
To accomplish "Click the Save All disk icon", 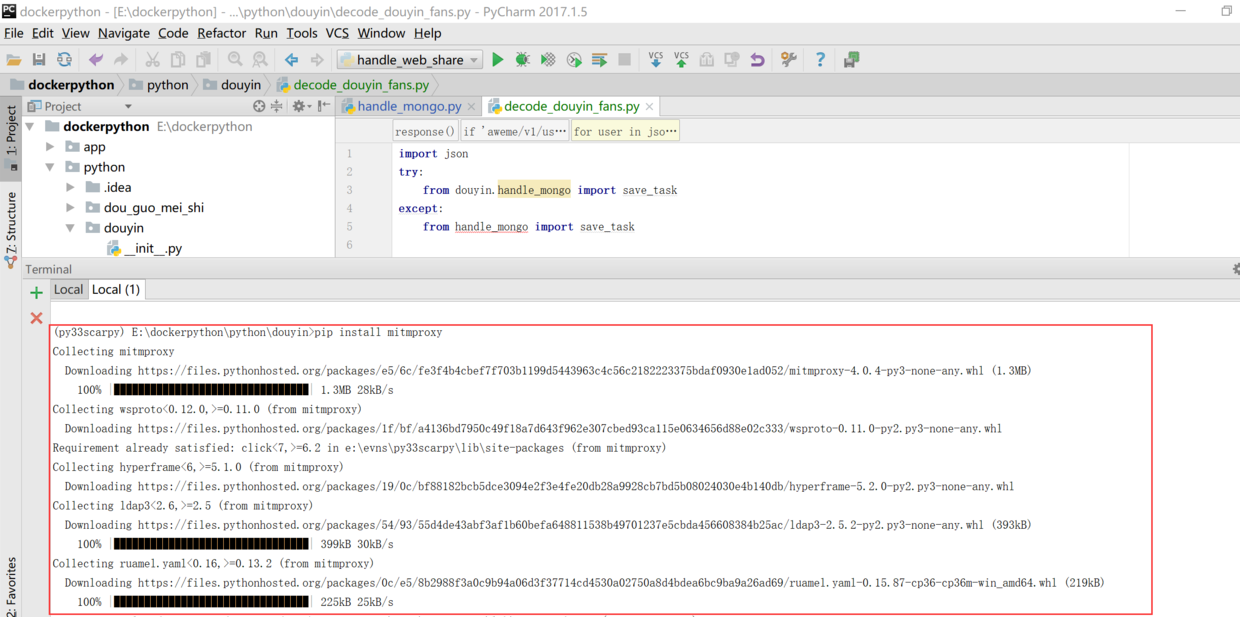I will click(39, 60).
